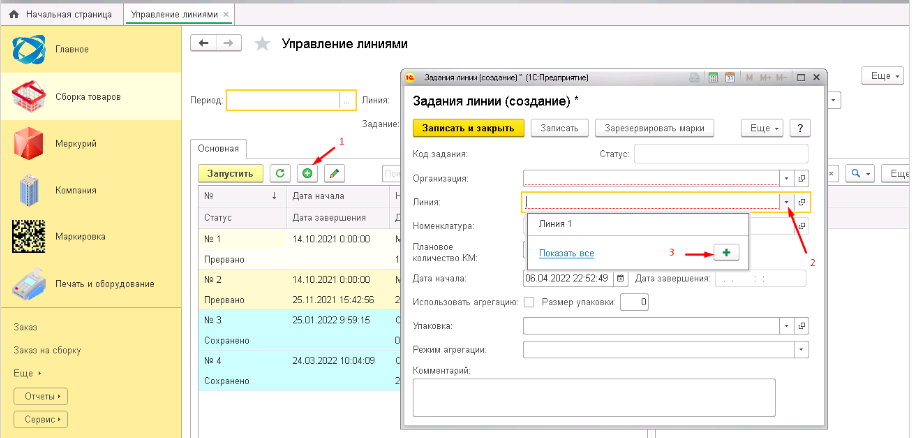Click Записать и закрыть
Image resolution: width=912 pixels, height=438 pixels.
[469, 128]
